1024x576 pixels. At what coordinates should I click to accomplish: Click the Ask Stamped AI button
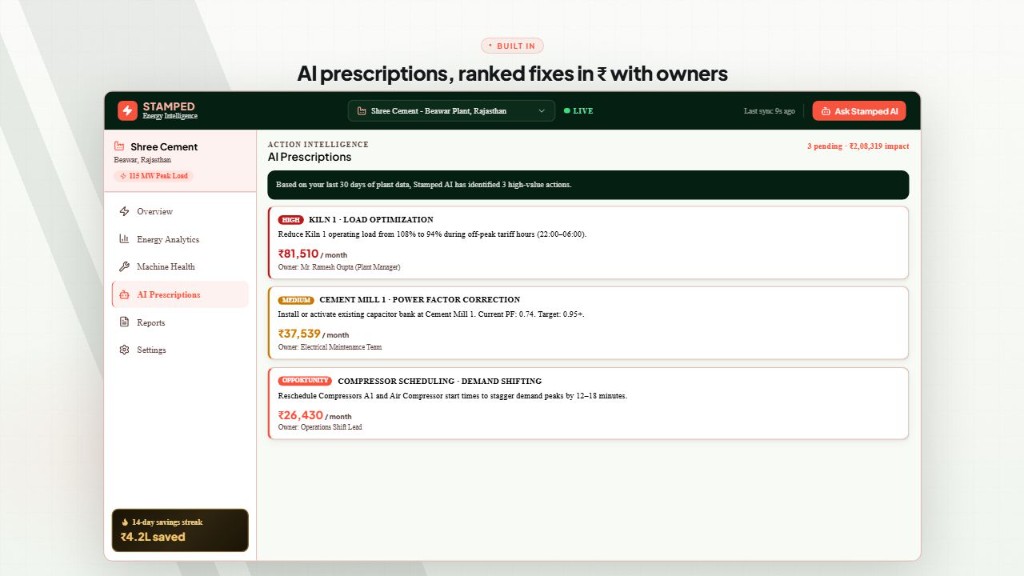click(x=859, y=111)
